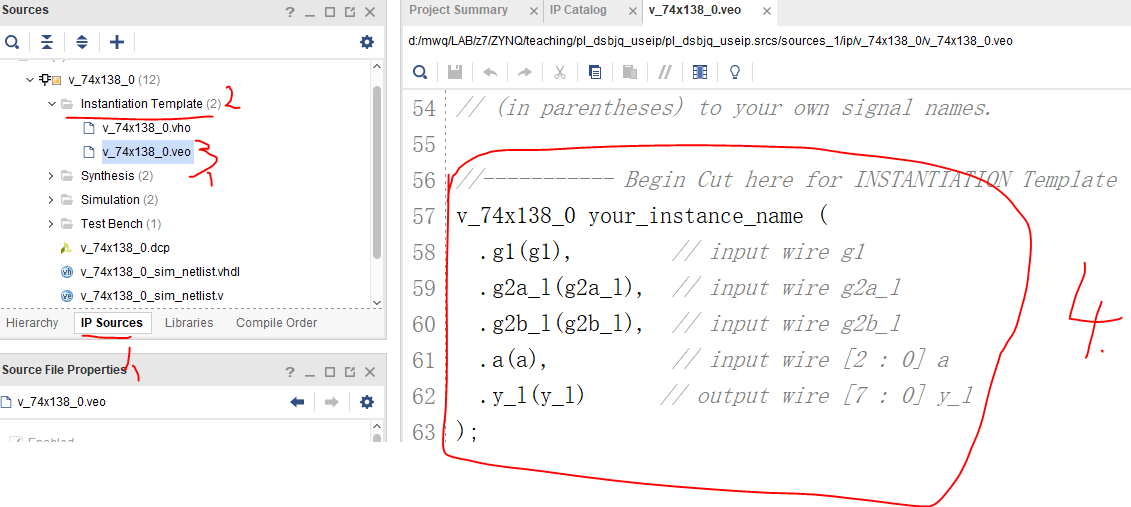Add sources with the plus icon

coord(117,42)
